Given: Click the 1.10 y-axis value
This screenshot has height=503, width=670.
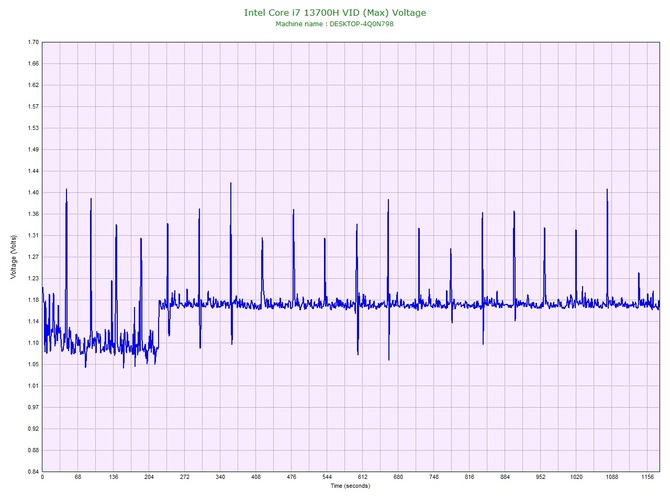Looking at the screenshot, I should pos(33,343).
